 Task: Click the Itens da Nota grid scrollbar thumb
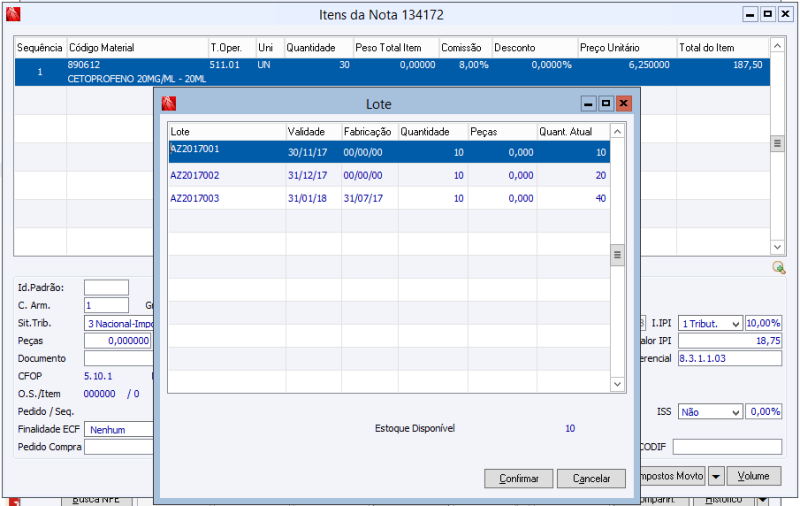[x=777, y=143]
